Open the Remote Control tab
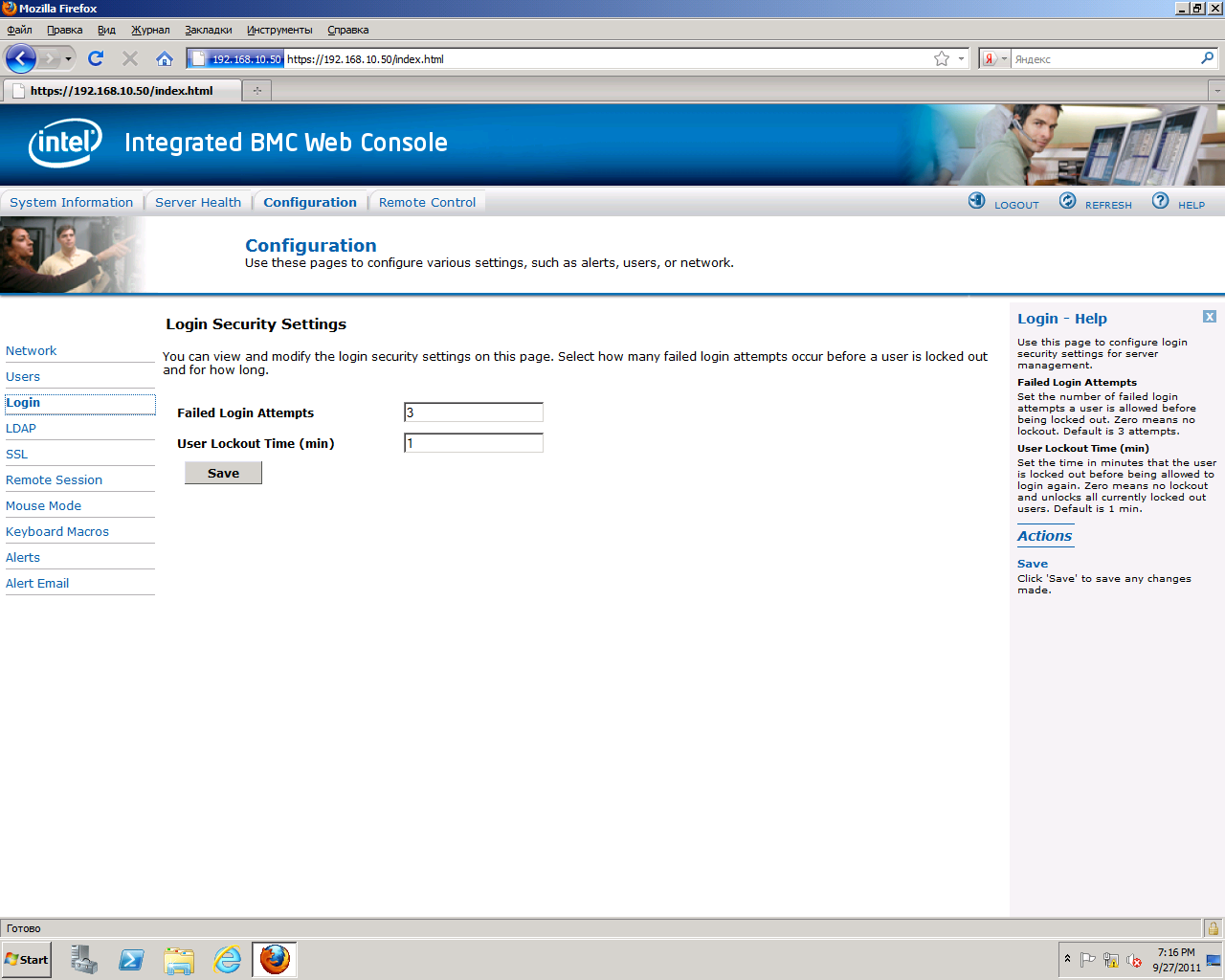1225x980 pixels. point(427,202)
